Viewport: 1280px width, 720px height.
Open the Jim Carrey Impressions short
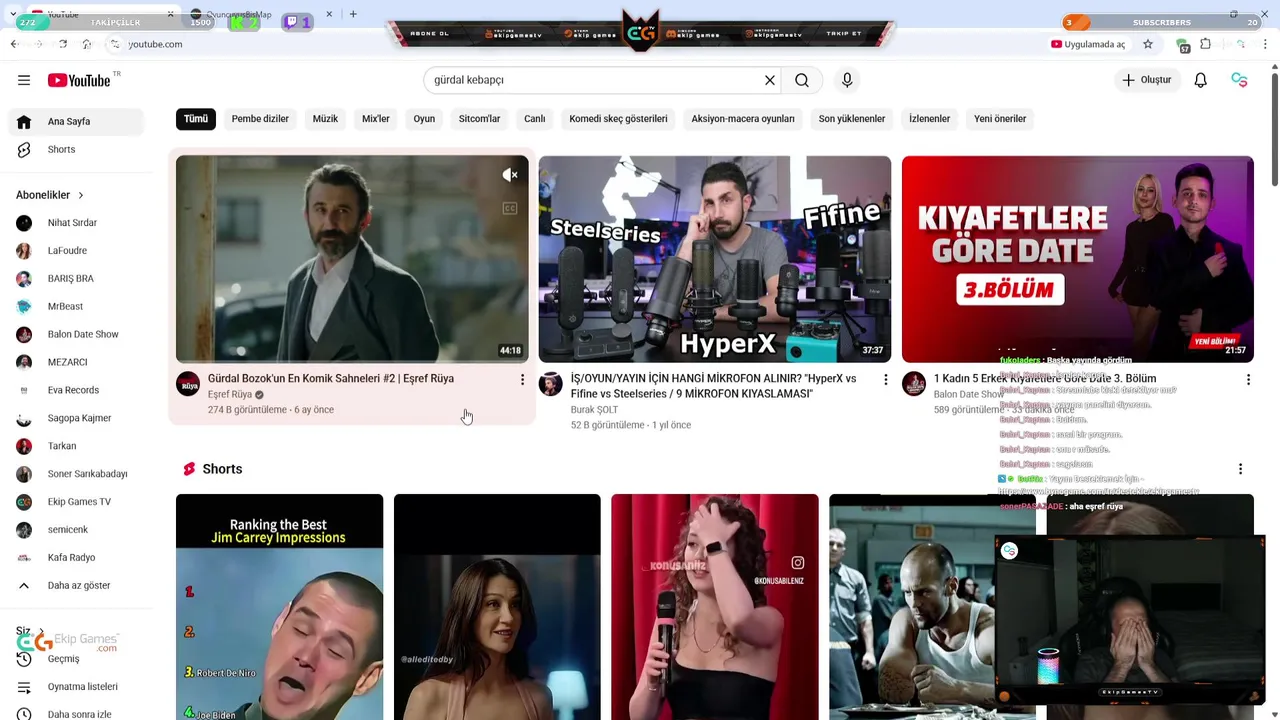pyautogui.click(x=279, y=607)
